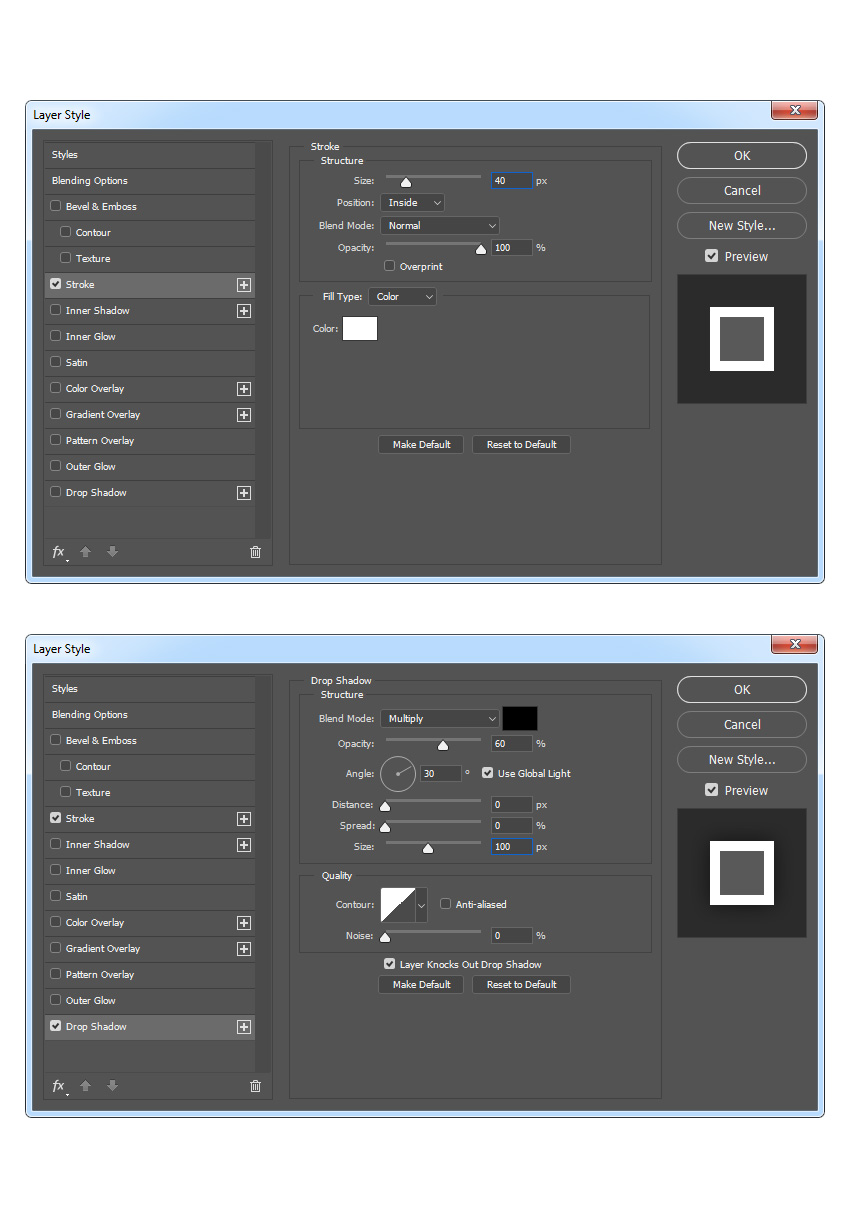Click drop shadow Size slider handle
Viewport: 850px width, 1218px height.
coord(428,848)
